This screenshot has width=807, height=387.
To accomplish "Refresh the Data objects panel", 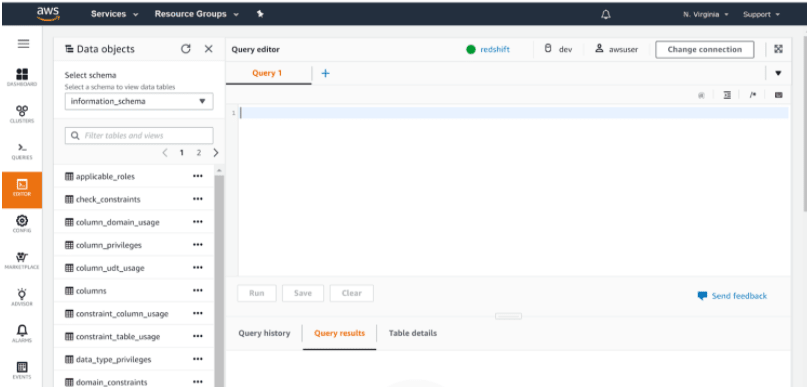I will tap(186, 49).
